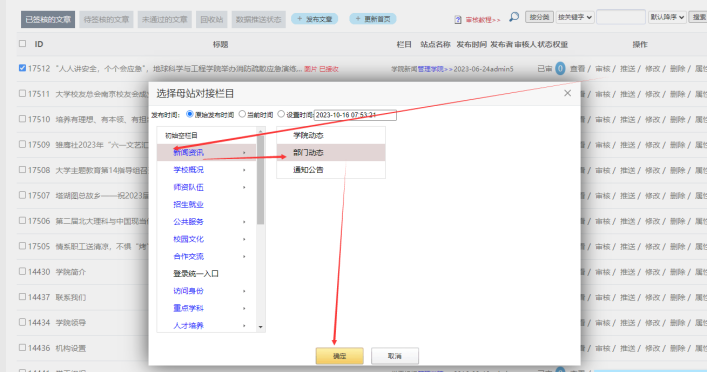The height and width of the screenshot is (372, 707).
Task: Open the default sort order dropdown
Action: point(667,17)
